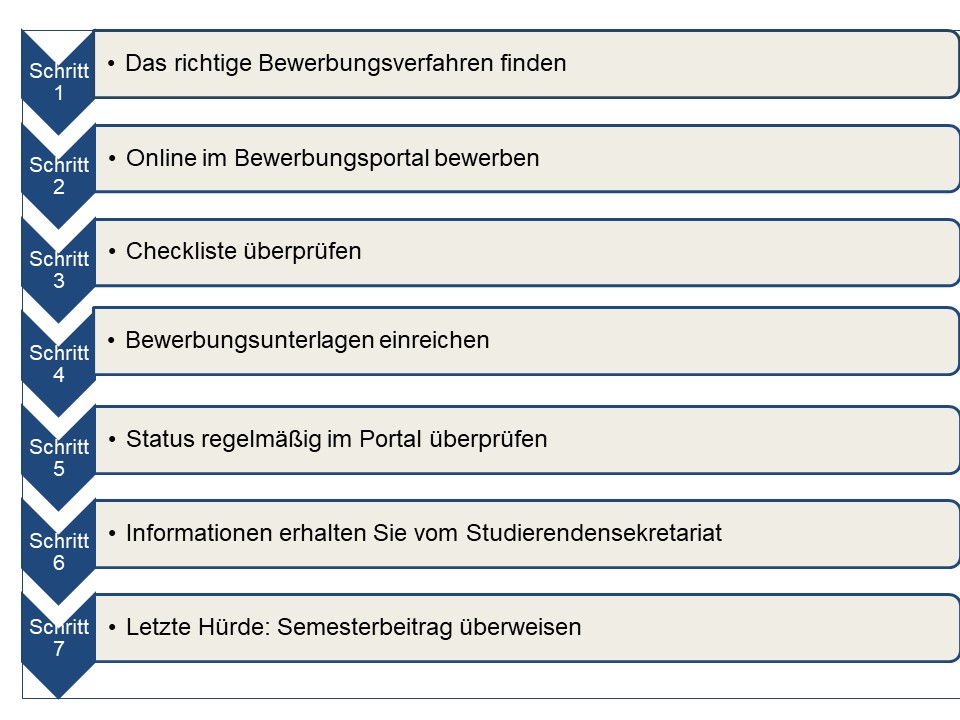The height and width of the screenshot is (720, 960).
Task: Open 'Das richtige Bewerbungsverfahren finden' box
Action: (x=526, y=64)
